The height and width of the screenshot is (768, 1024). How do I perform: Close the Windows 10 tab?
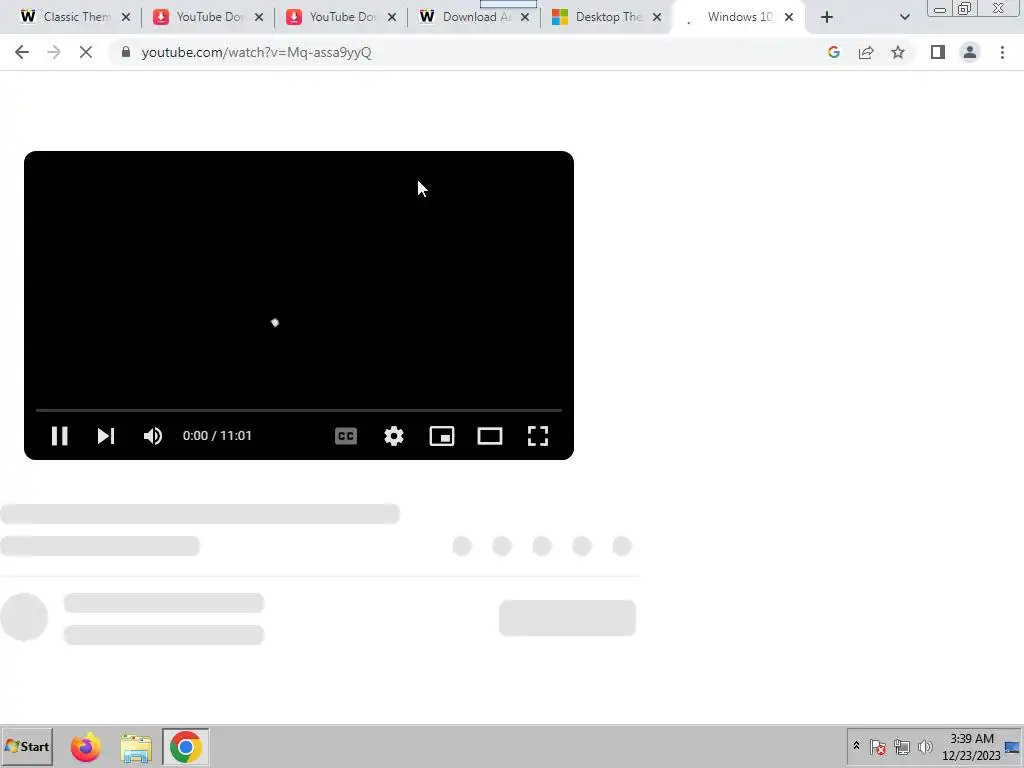click(789, 17)
